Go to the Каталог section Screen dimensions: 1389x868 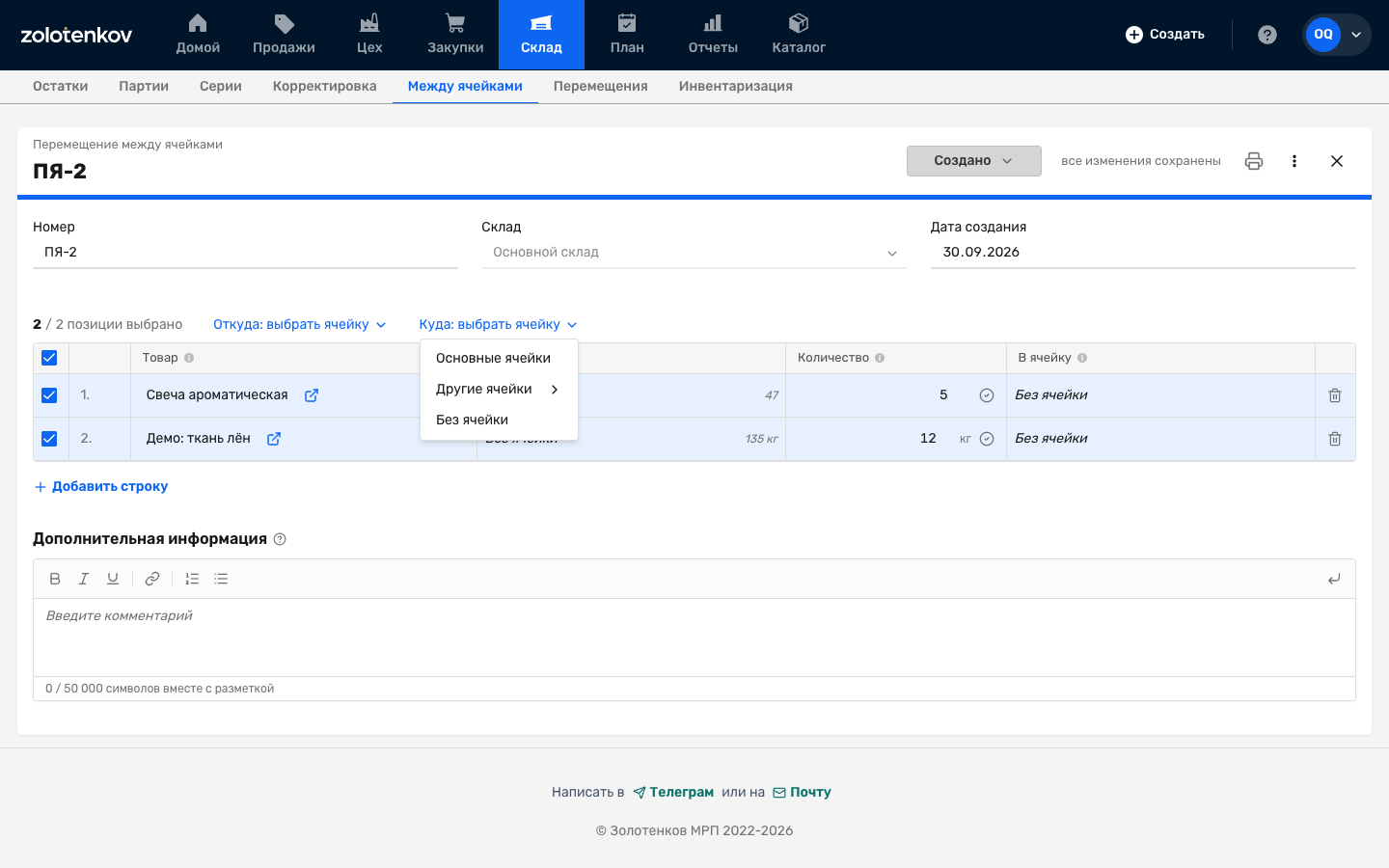click(x=799, y=35)
